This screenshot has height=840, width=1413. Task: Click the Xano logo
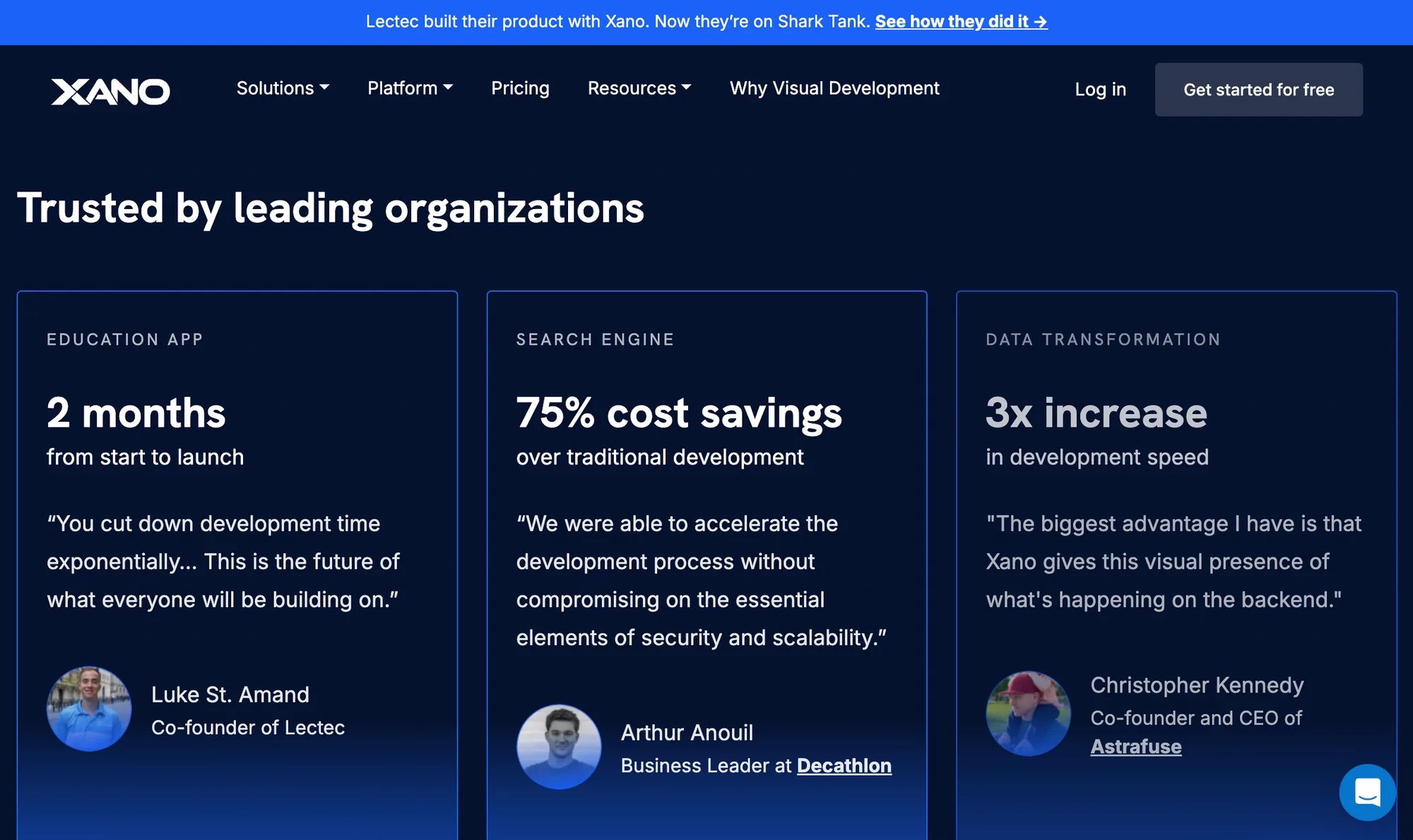point(110,91)
